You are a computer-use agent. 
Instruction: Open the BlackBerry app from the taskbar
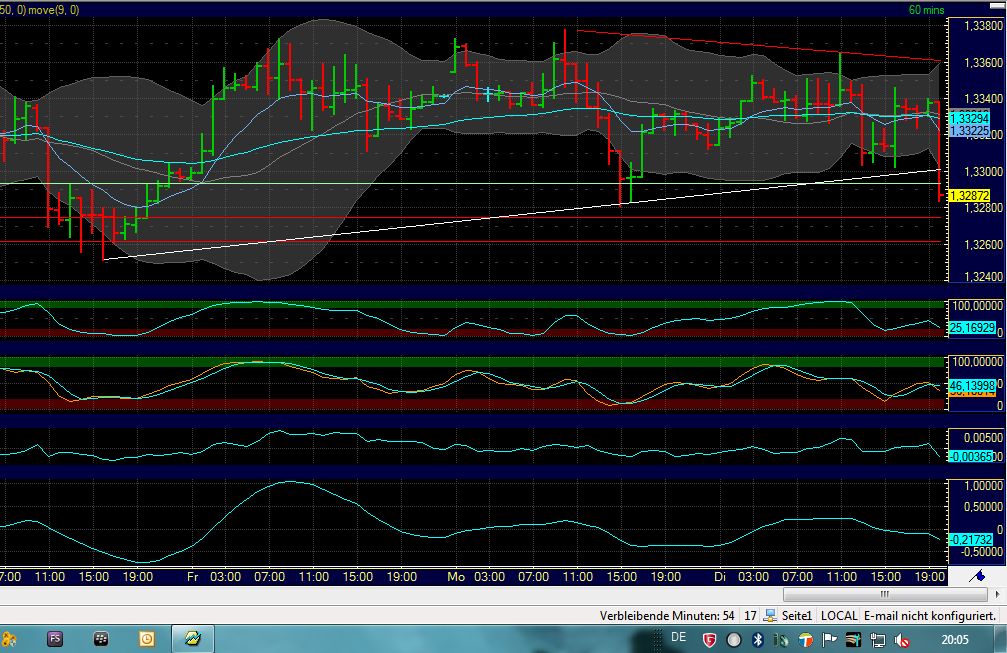[100, 639]
